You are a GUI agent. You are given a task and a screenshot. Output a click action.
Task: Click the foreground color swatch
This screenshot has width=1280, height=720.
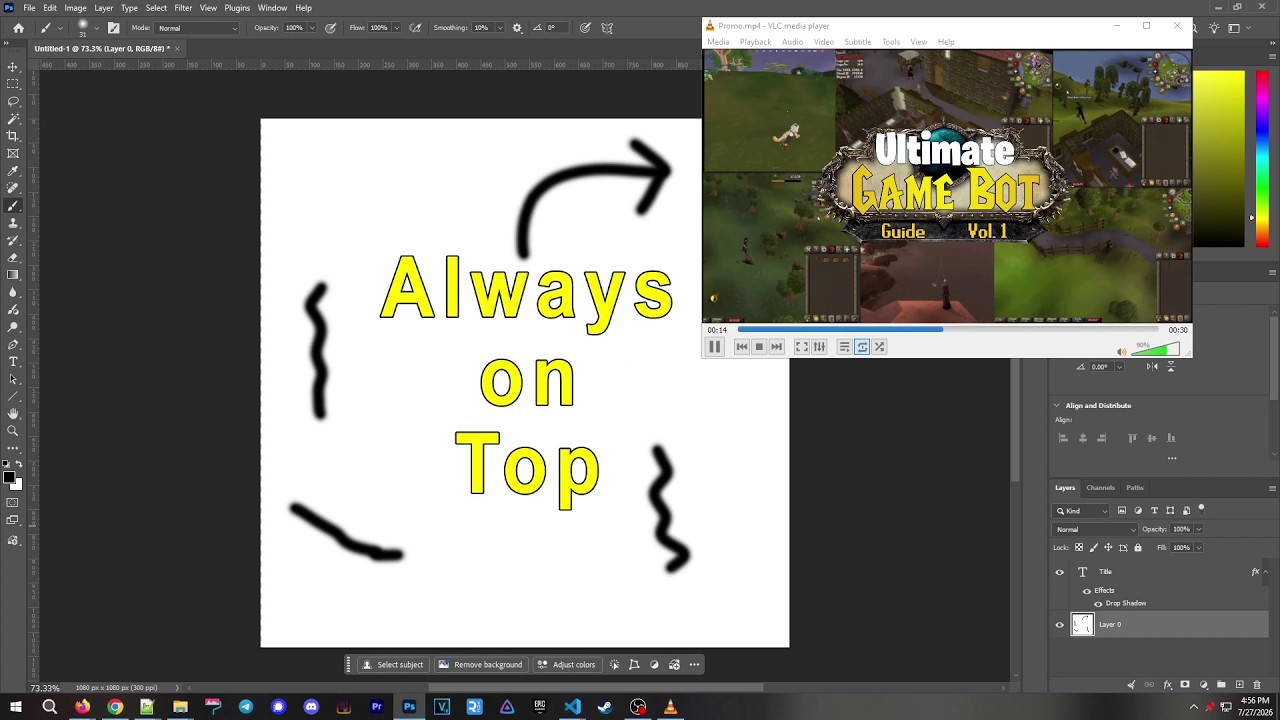[9, 478]
